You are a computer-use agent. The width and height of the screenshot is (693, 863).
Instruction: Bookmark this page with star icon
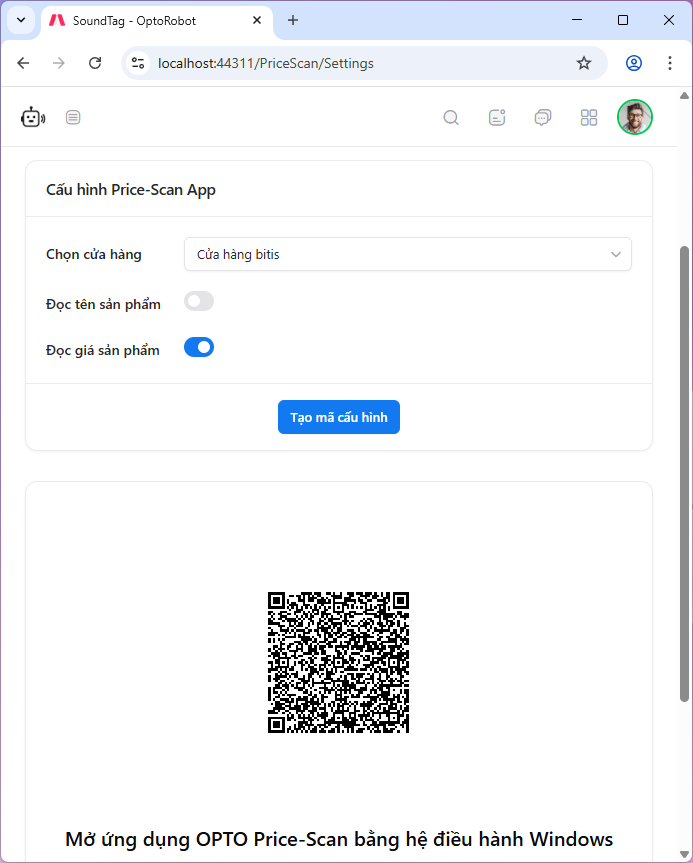point(583,63)
